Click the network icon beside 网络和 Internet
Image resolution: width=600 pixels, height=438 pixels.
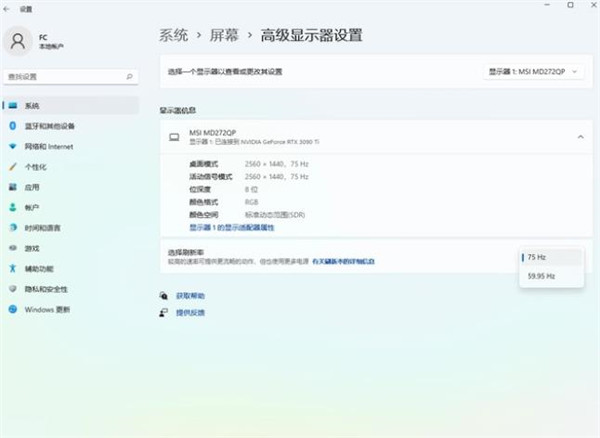pyautogui.click(x=13, y=146)
